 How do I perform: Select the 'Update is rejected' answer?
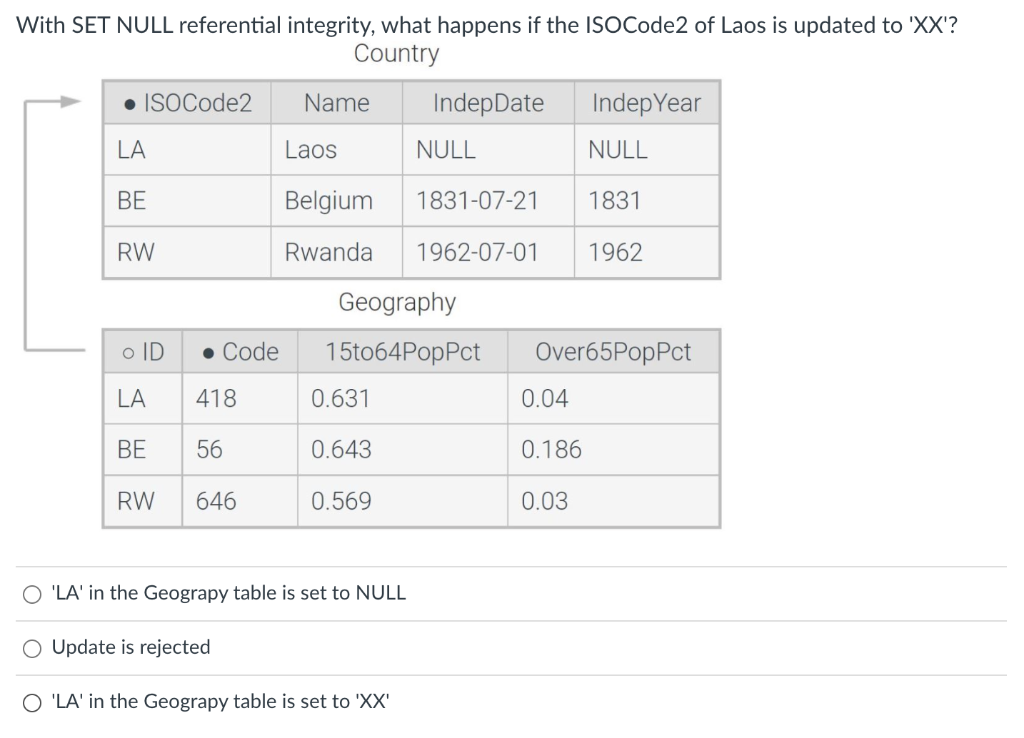click(31, 648)
